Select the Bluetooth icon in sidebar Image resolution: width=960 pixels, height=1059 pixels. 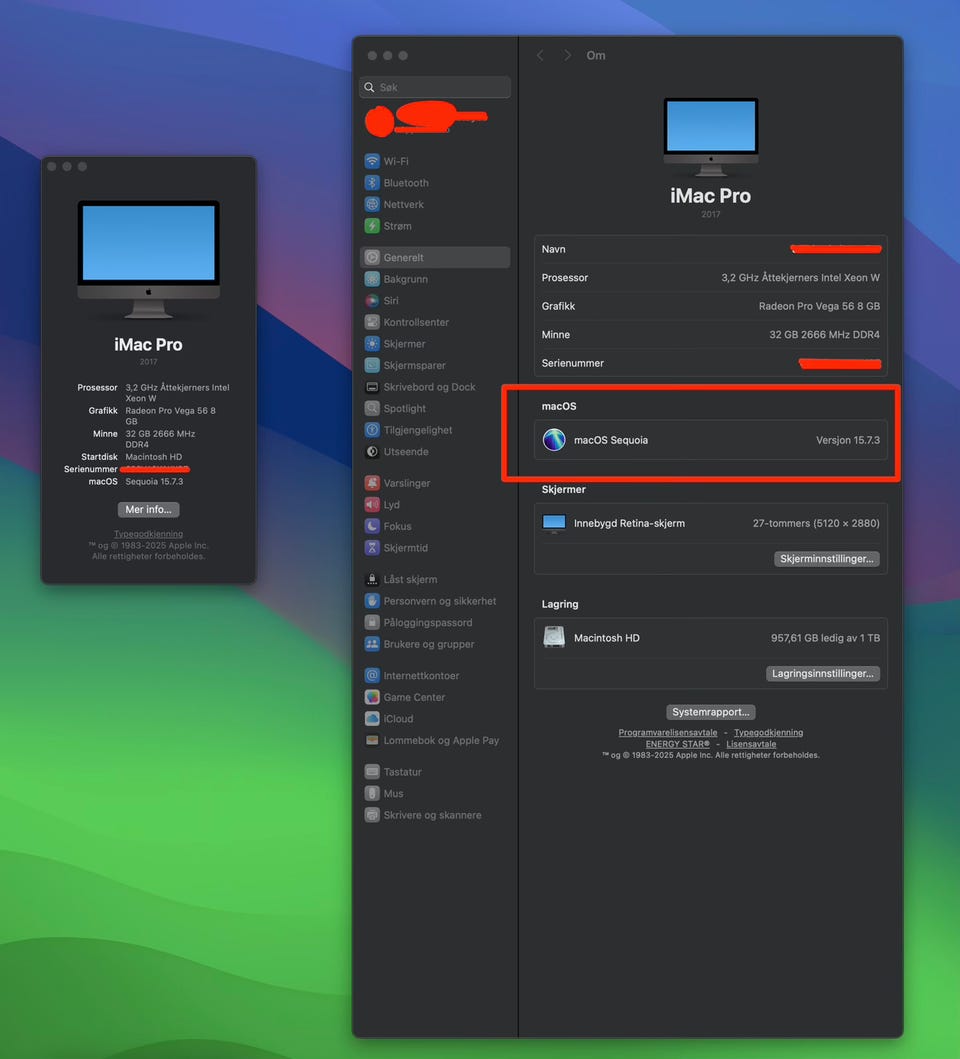372,182
